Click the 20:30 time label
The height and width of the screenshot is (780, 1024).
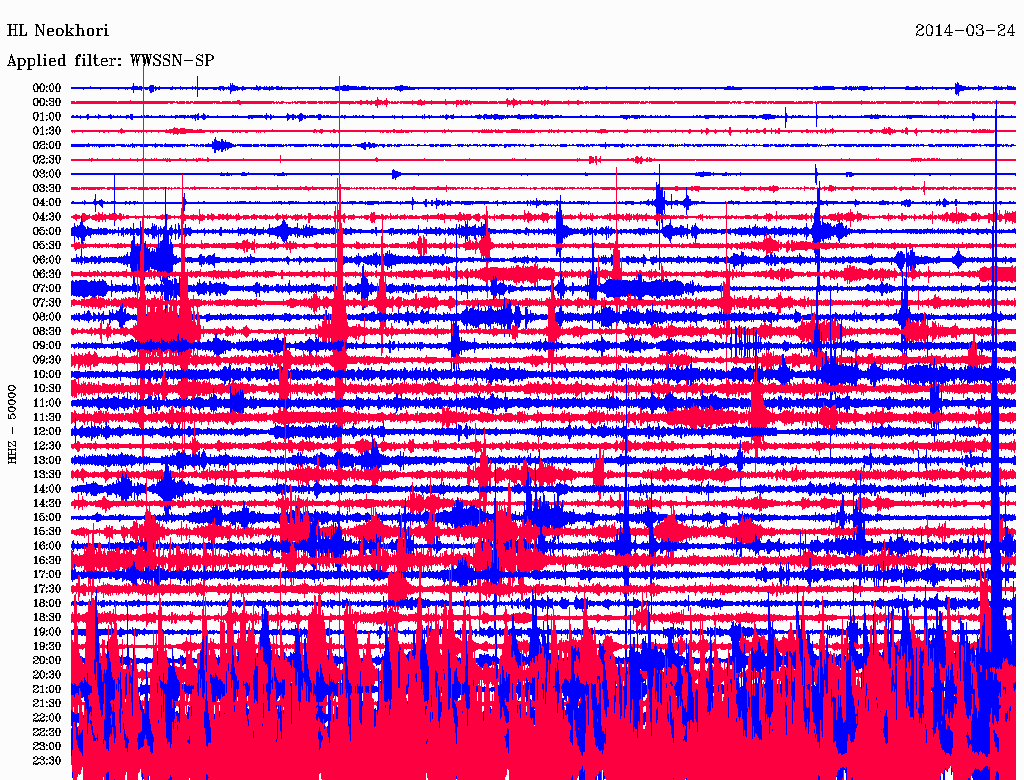point(47,675)
